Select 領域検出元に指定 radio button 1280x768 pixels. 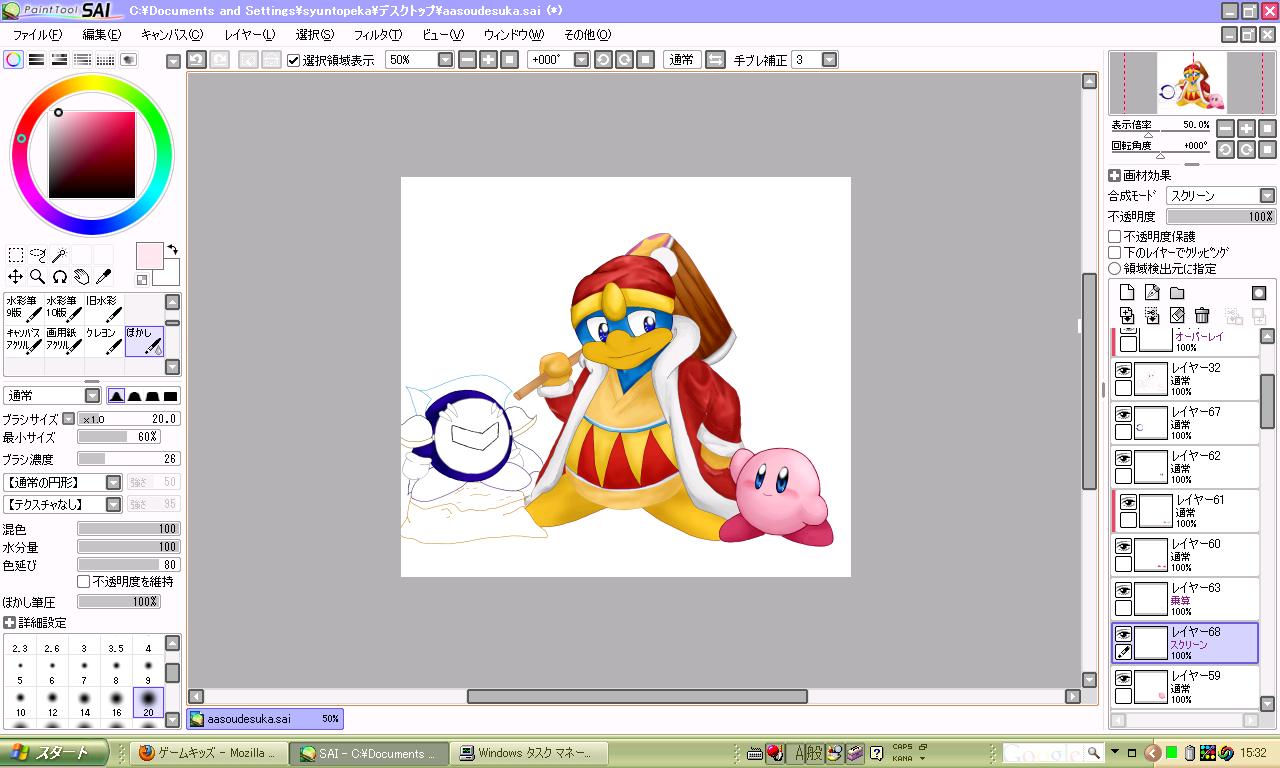tap(1115, 269)
